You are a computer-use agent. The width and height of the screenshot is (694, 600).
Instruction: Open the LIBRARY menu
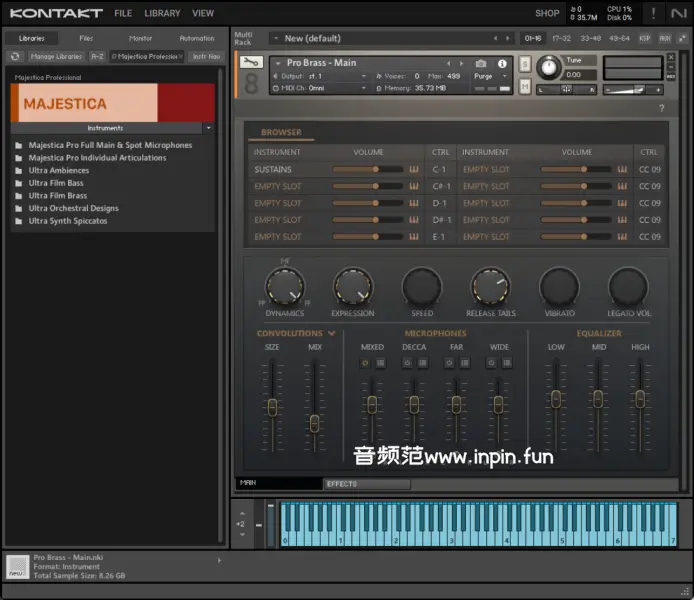(x=162, y=13)
